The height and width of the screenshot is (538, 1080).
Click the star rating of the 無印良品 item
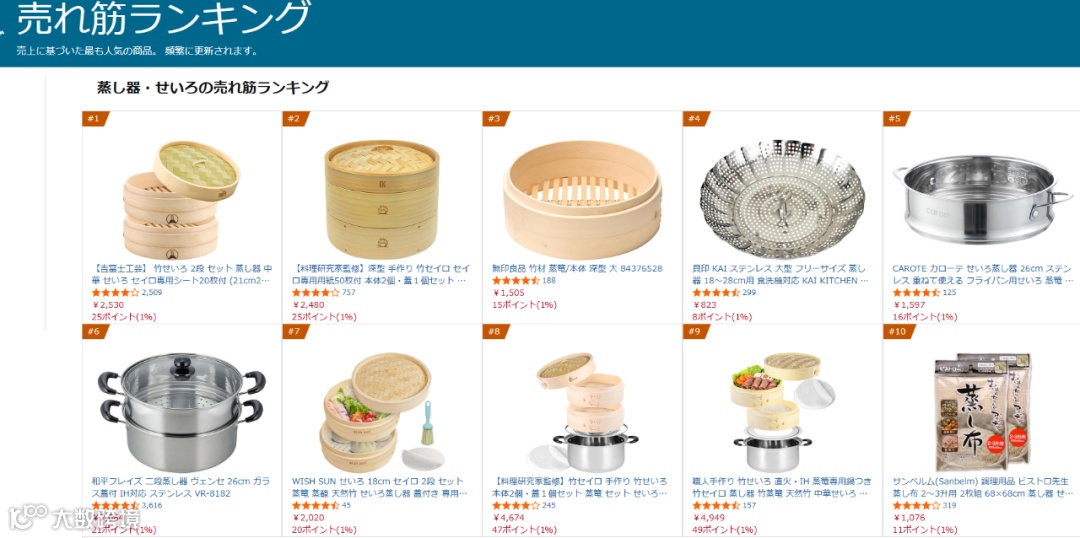[515, 280]
